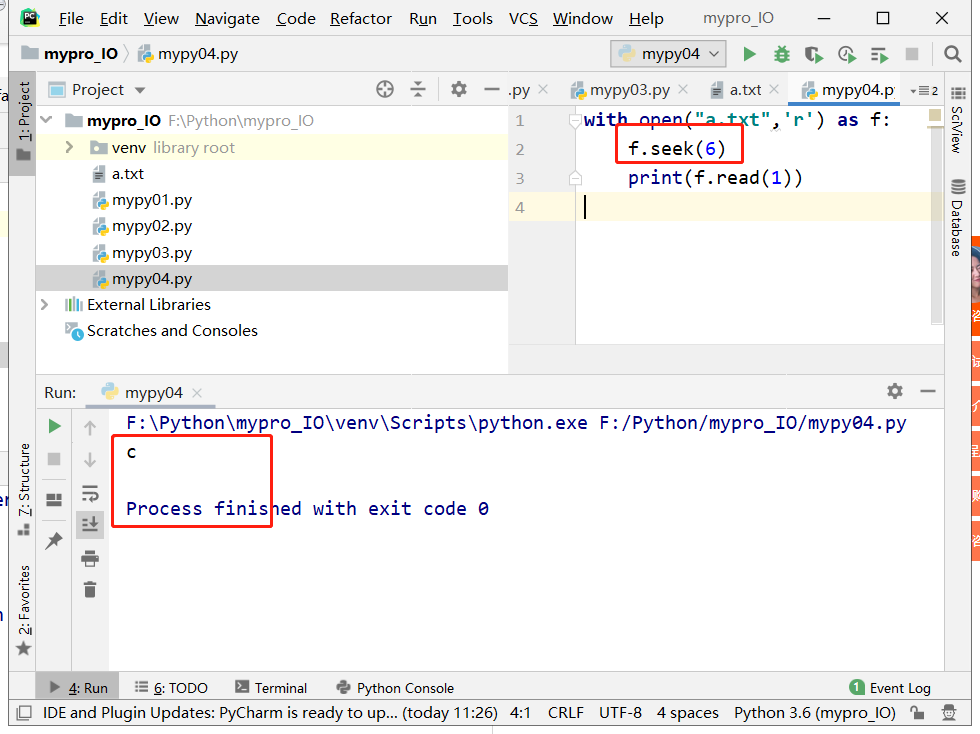
Task: Select mypy01.py in the project tree
Action: click(152, 200)
